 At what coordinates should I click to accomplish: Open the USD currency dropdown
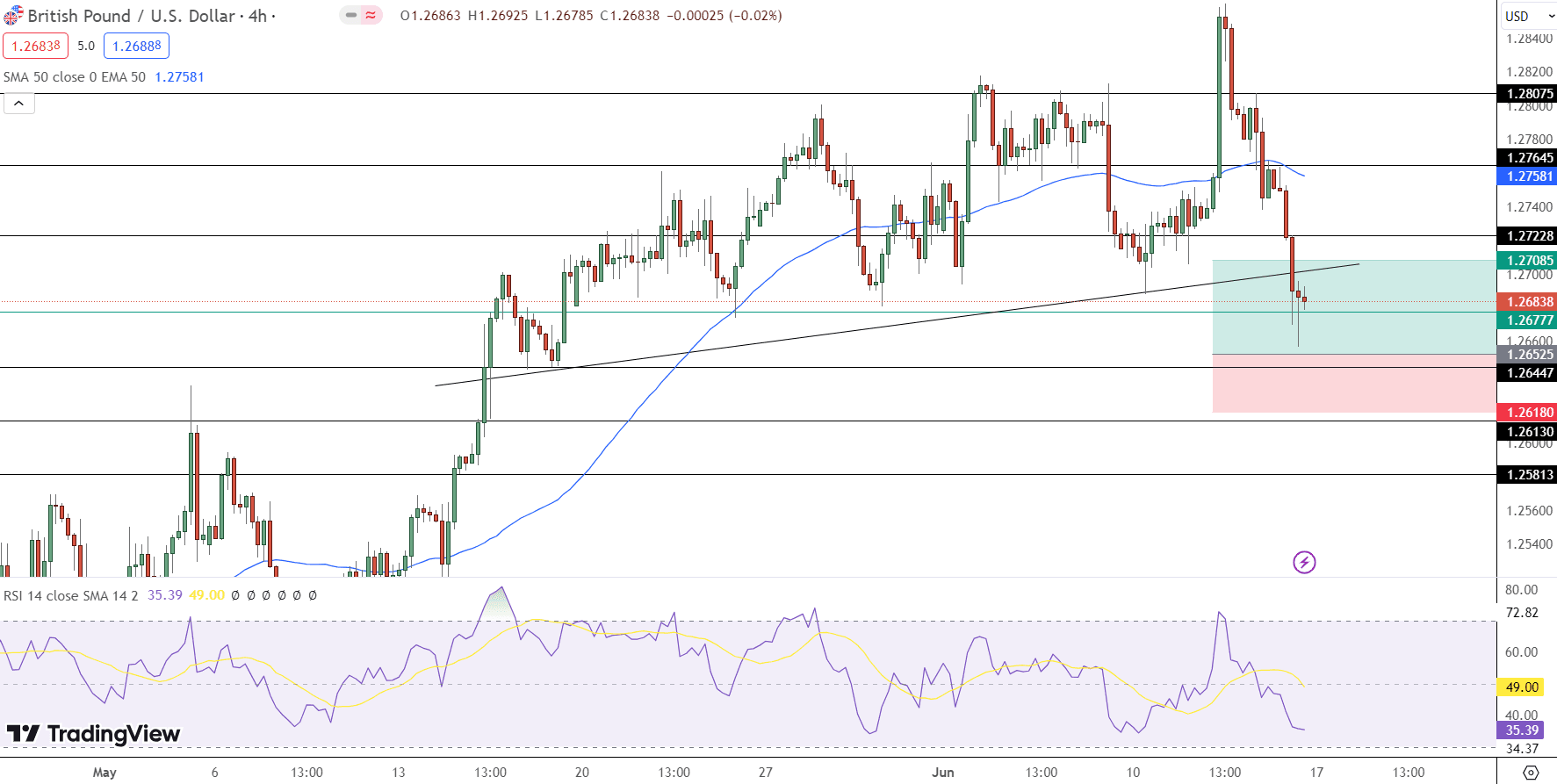pyautogui.click(x=1527, y=16)
